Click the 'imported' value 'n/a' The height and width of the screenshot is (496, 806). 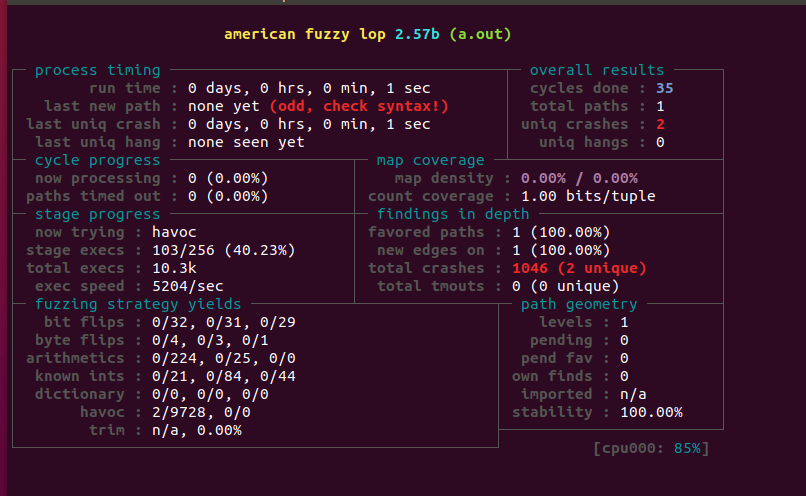click(x=633, y=394)
